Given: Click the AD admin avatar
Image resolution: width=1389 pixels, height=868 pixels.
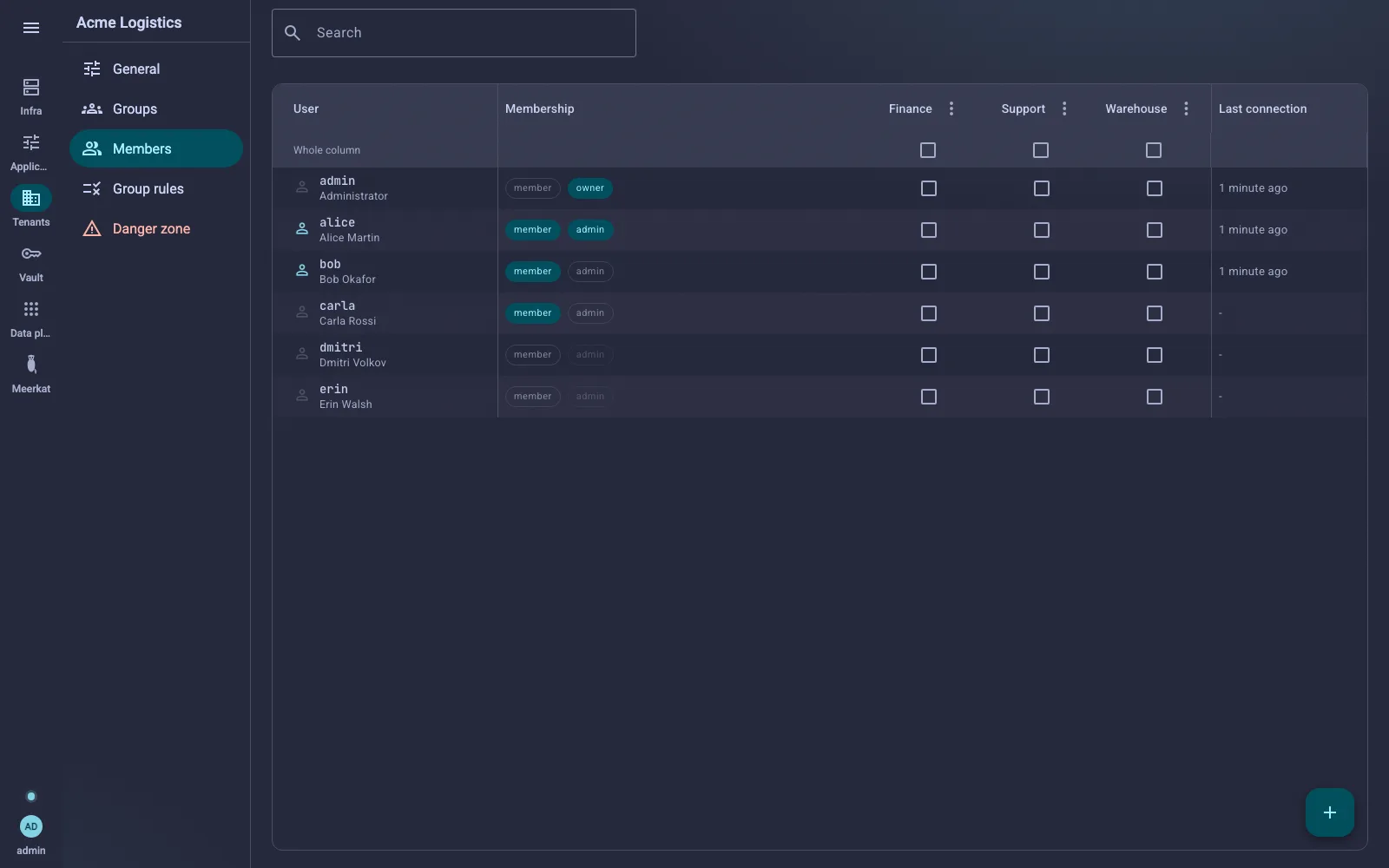Looking at the screenshot, I should coord(31,826).
